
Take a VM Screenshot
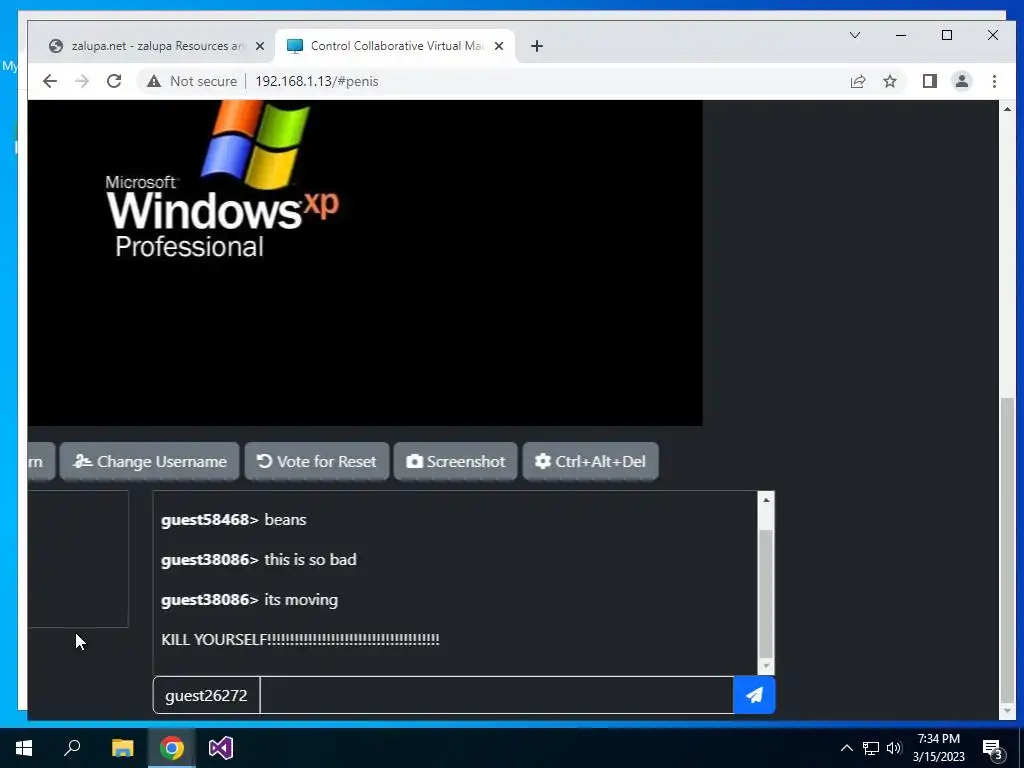456,461
